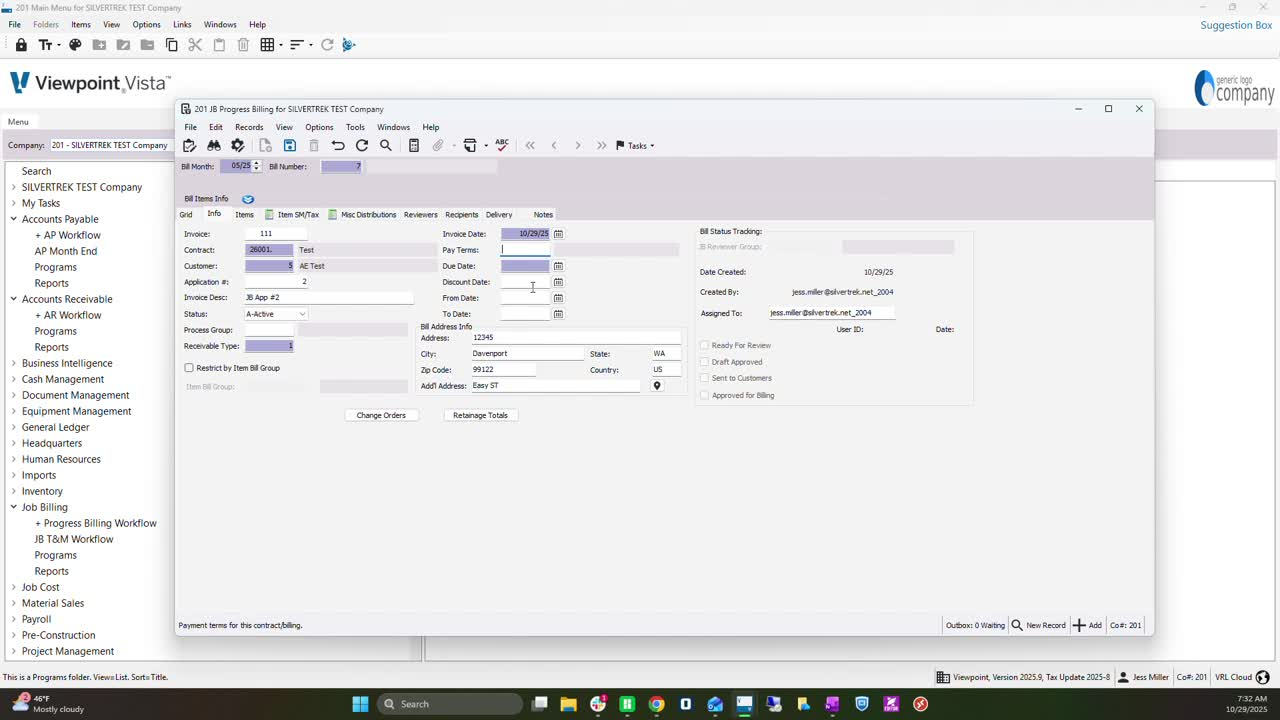
Task: Click the blue bird icon in main toolbar
Action: click(x=348, y=45)
